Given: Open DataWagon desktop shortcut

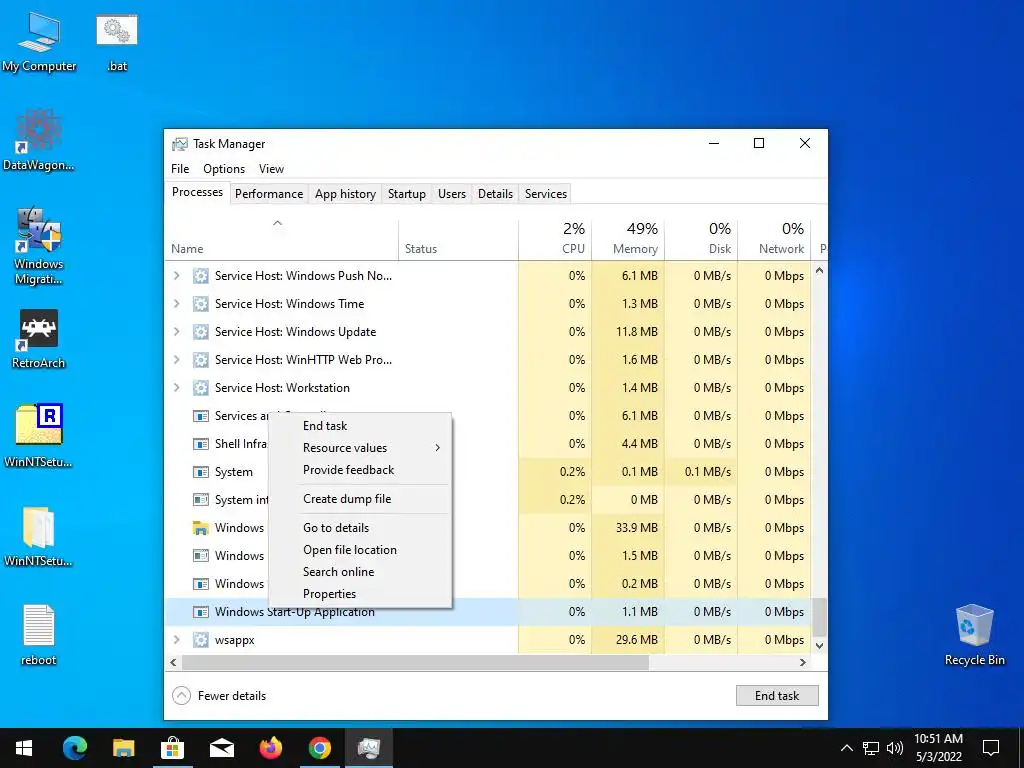Looking at the screenshot, I should 39,140.
